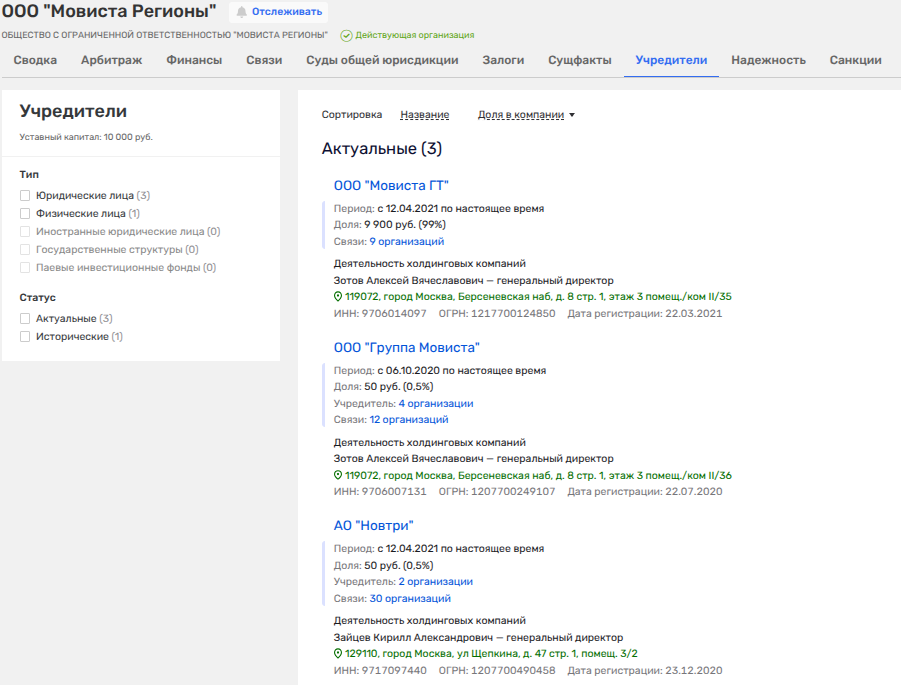901x685 pixels.
Task: Go to Суды общей юрисдикции tab
Action: tap(382, 60)
